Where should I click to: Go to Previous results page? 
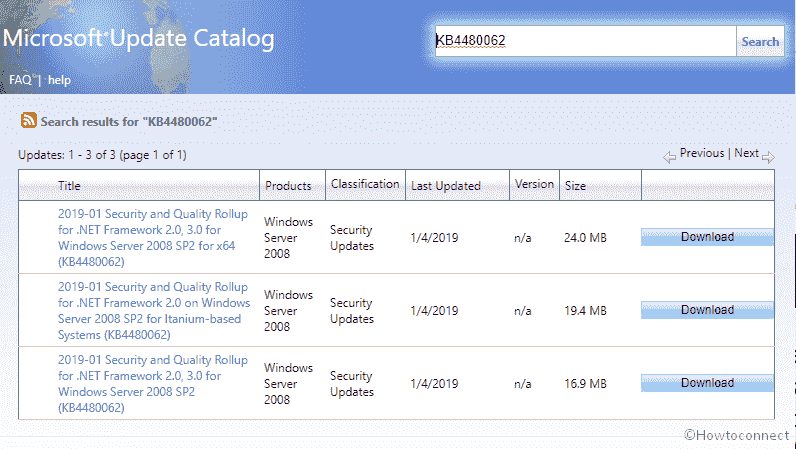(x=702, y=153)
